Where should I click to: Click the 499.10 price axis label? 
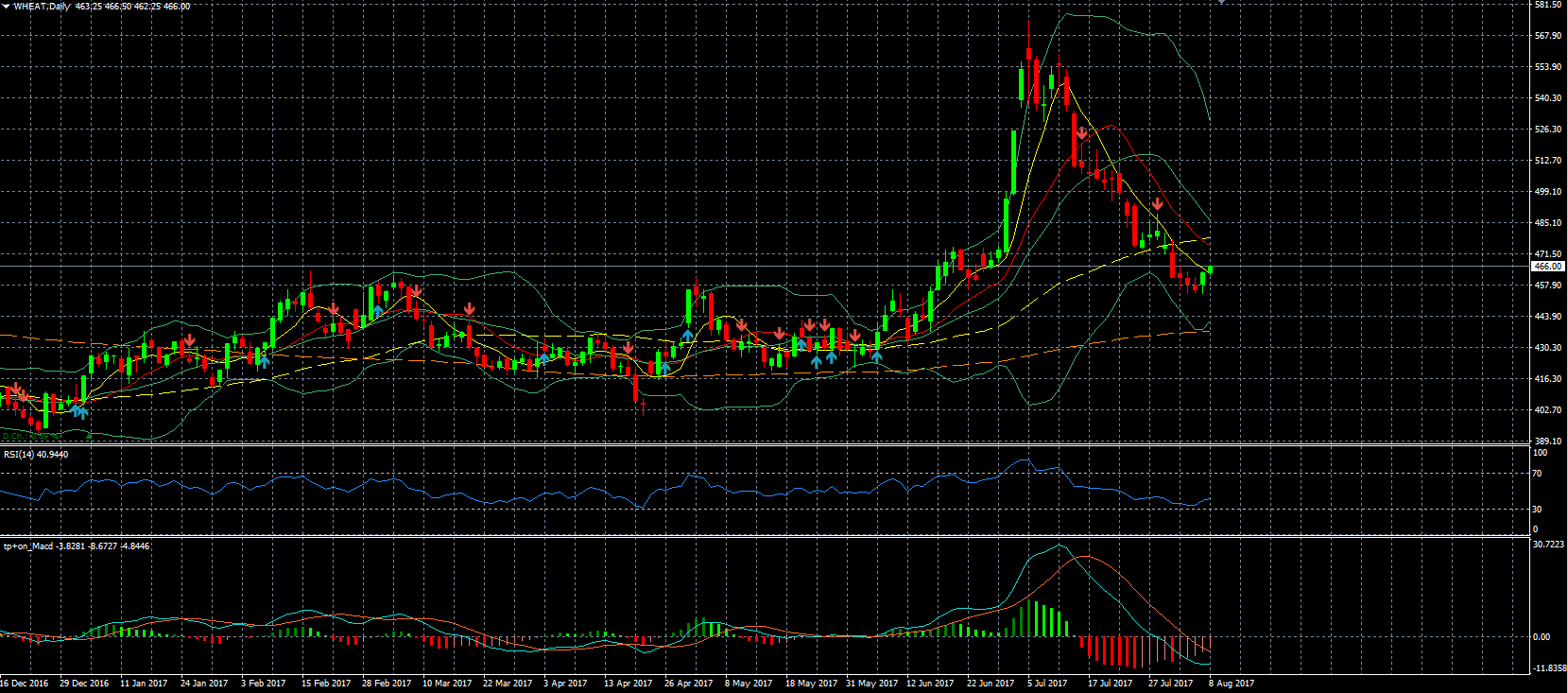(x=1548, y=192)
